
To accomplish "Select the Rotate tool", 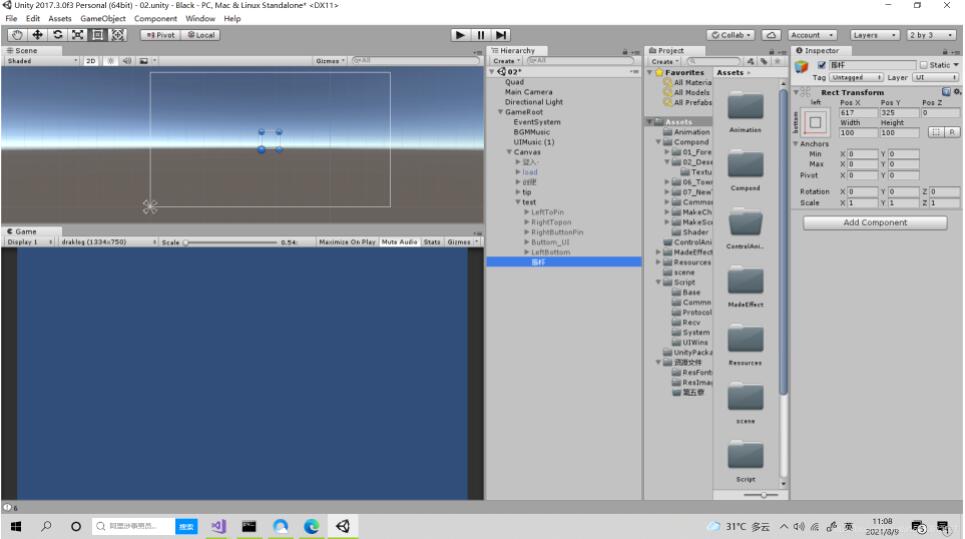I will coord(57,35).
